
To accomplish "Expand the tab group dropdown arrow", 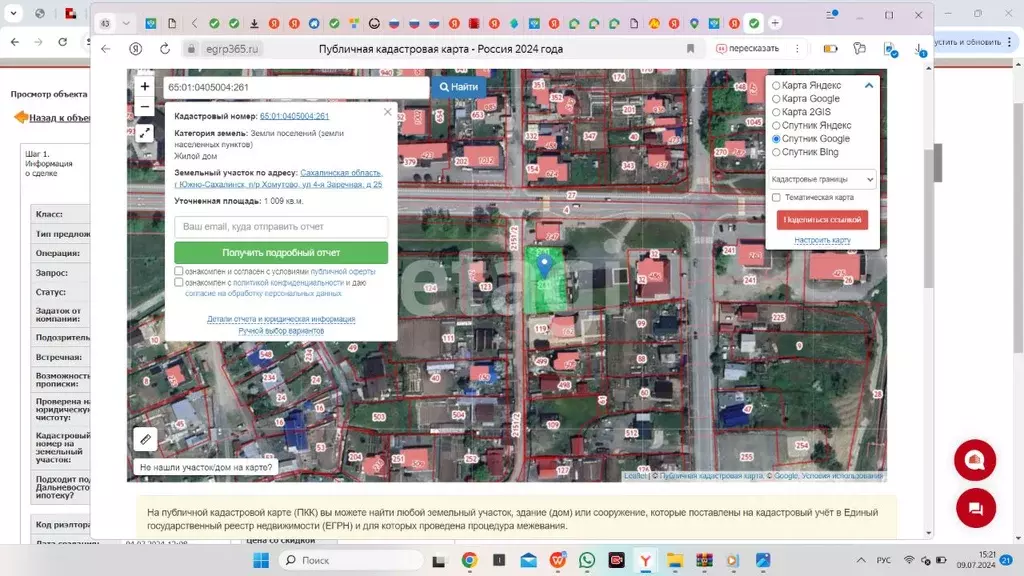I will click(x=126, y=24).
